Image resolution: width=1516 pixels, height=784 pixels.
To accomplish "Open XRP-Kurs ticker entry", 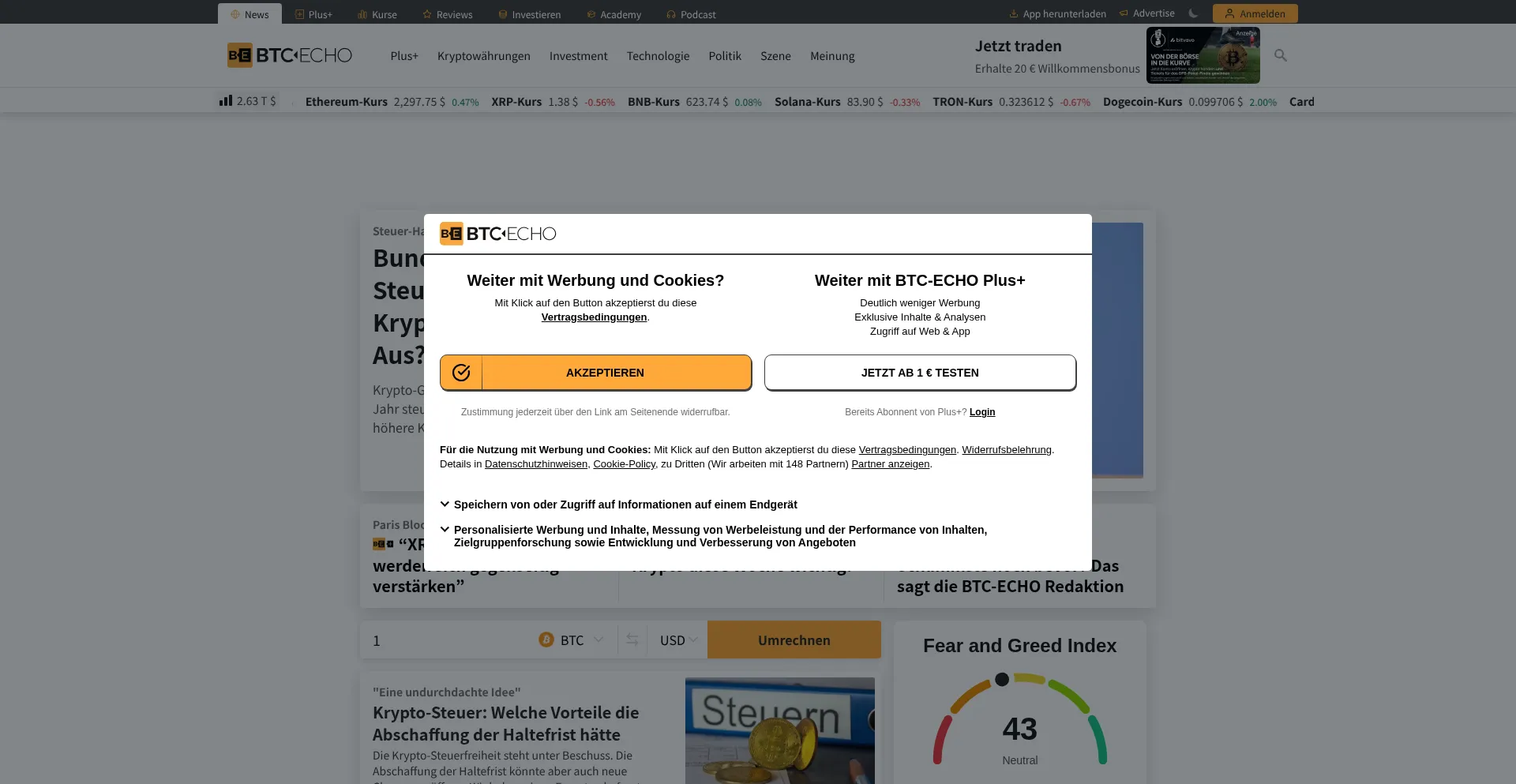I will pos(553,102).
